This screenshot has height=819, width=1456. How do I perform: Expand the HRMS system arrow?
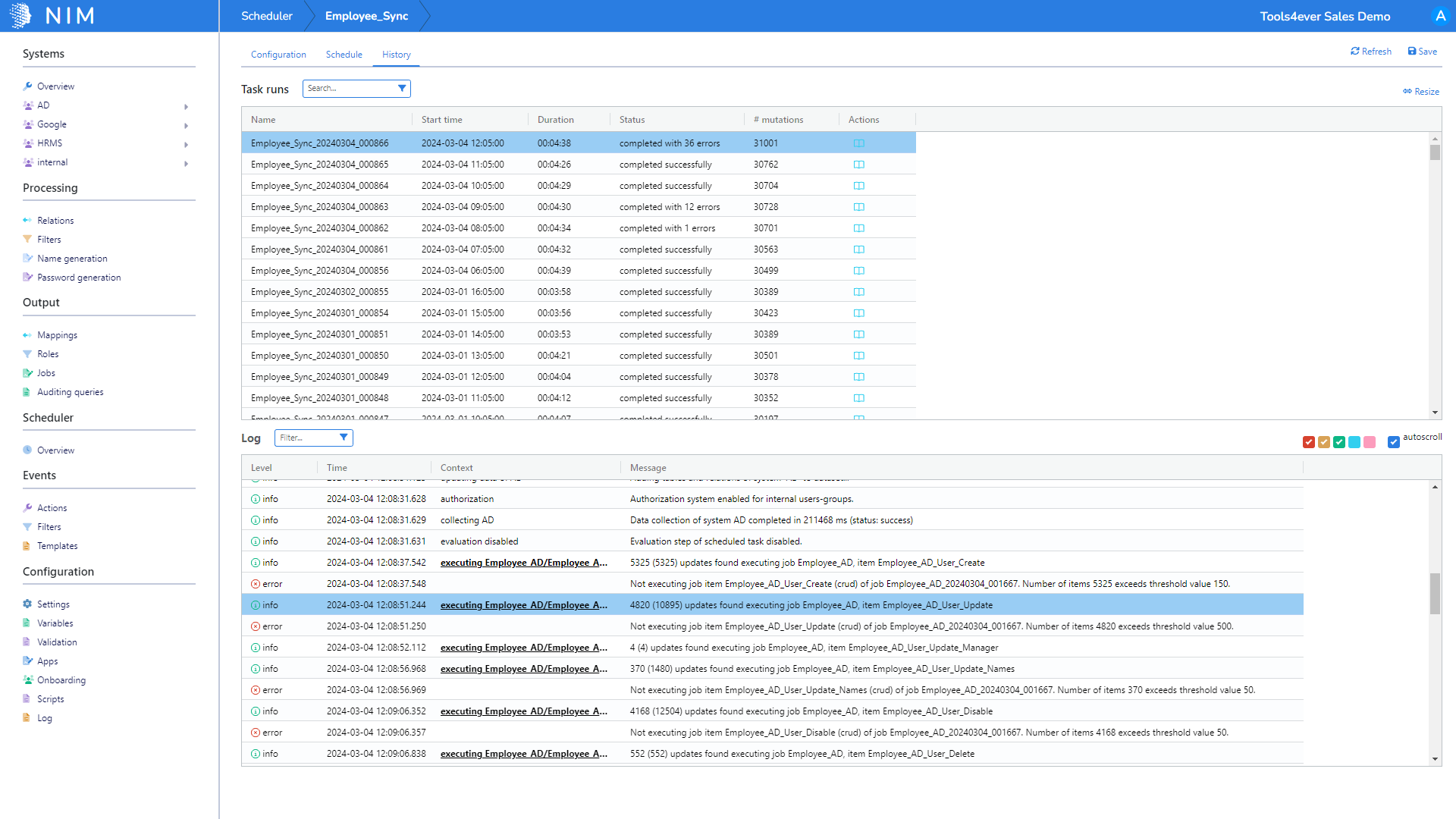click(x=186, y=145)
